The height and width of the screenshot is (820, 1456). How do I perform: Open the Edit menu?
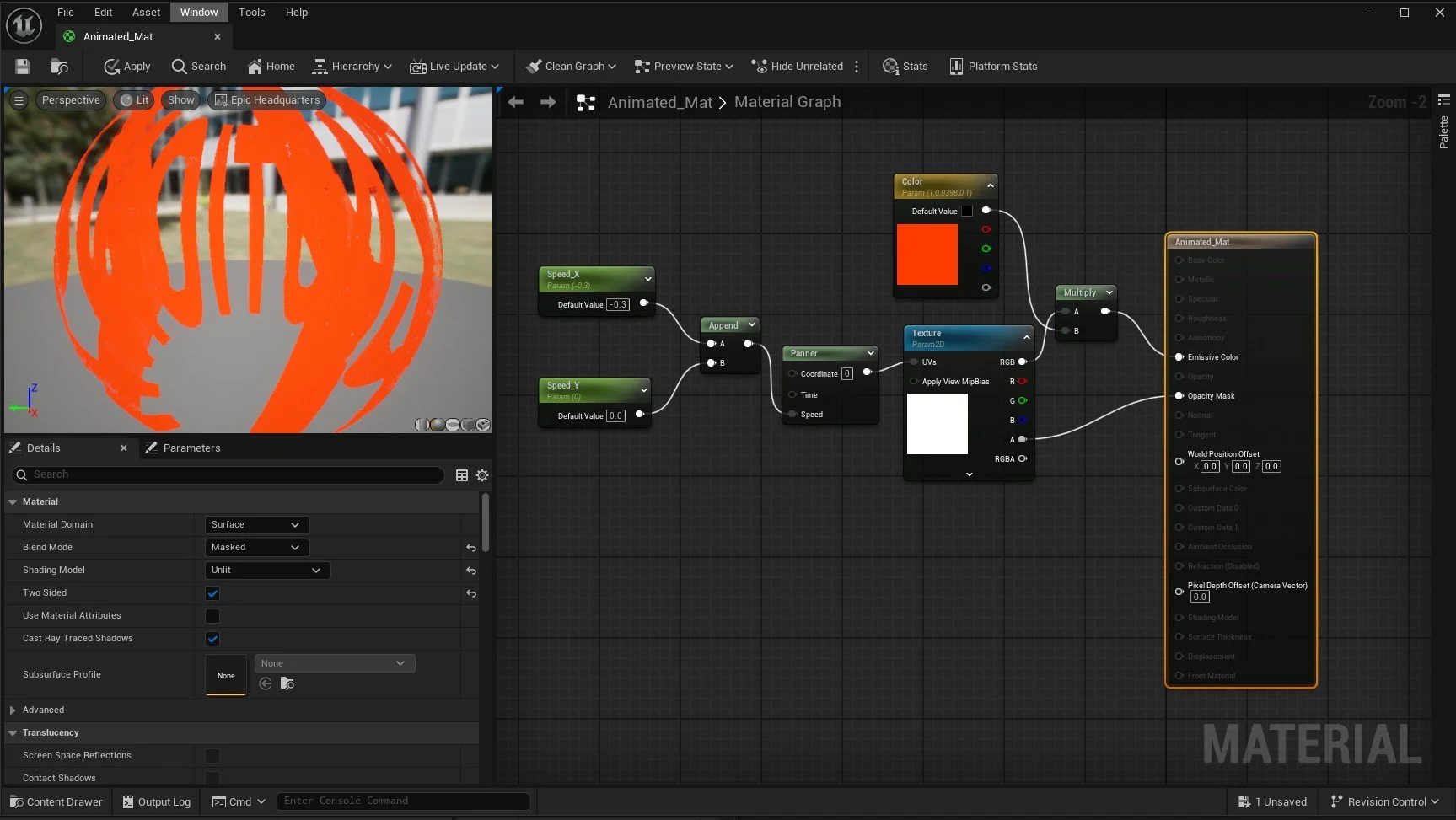[103, 12]
